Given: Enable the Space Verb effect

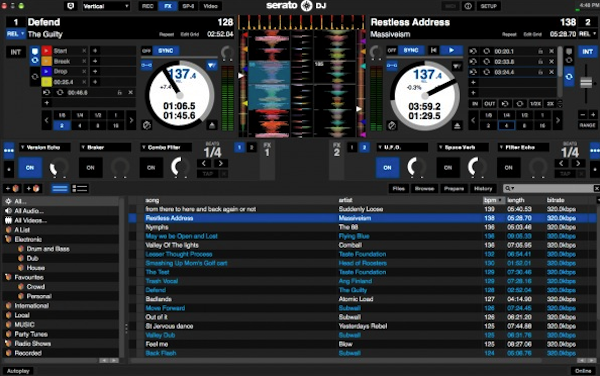Looking at the screenshot, I should pyautogui.click(x=448, y=168).
